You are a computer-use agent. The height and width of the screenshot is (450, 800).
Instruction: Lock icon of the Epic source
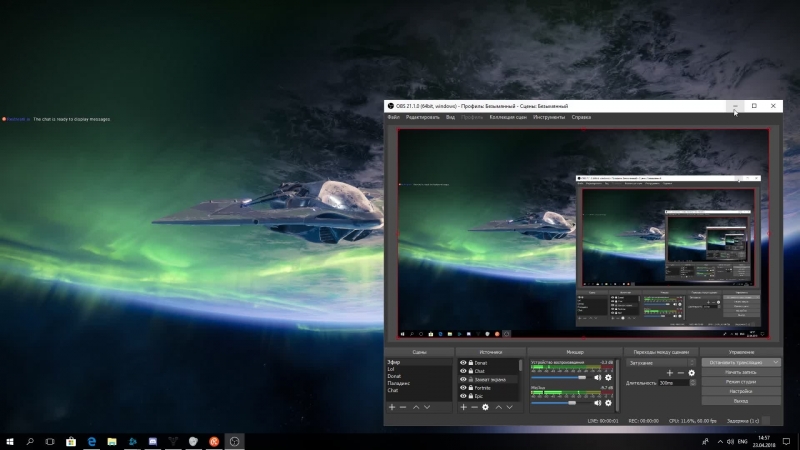coord(471,396)
